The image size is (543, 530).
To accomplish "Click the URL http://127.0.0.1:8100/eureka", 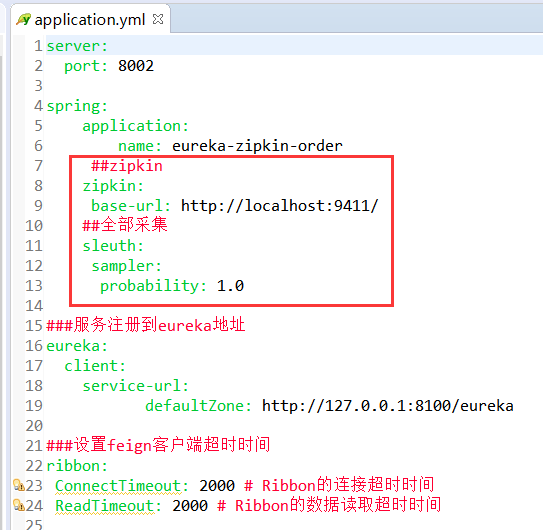I will pos(388,406).
